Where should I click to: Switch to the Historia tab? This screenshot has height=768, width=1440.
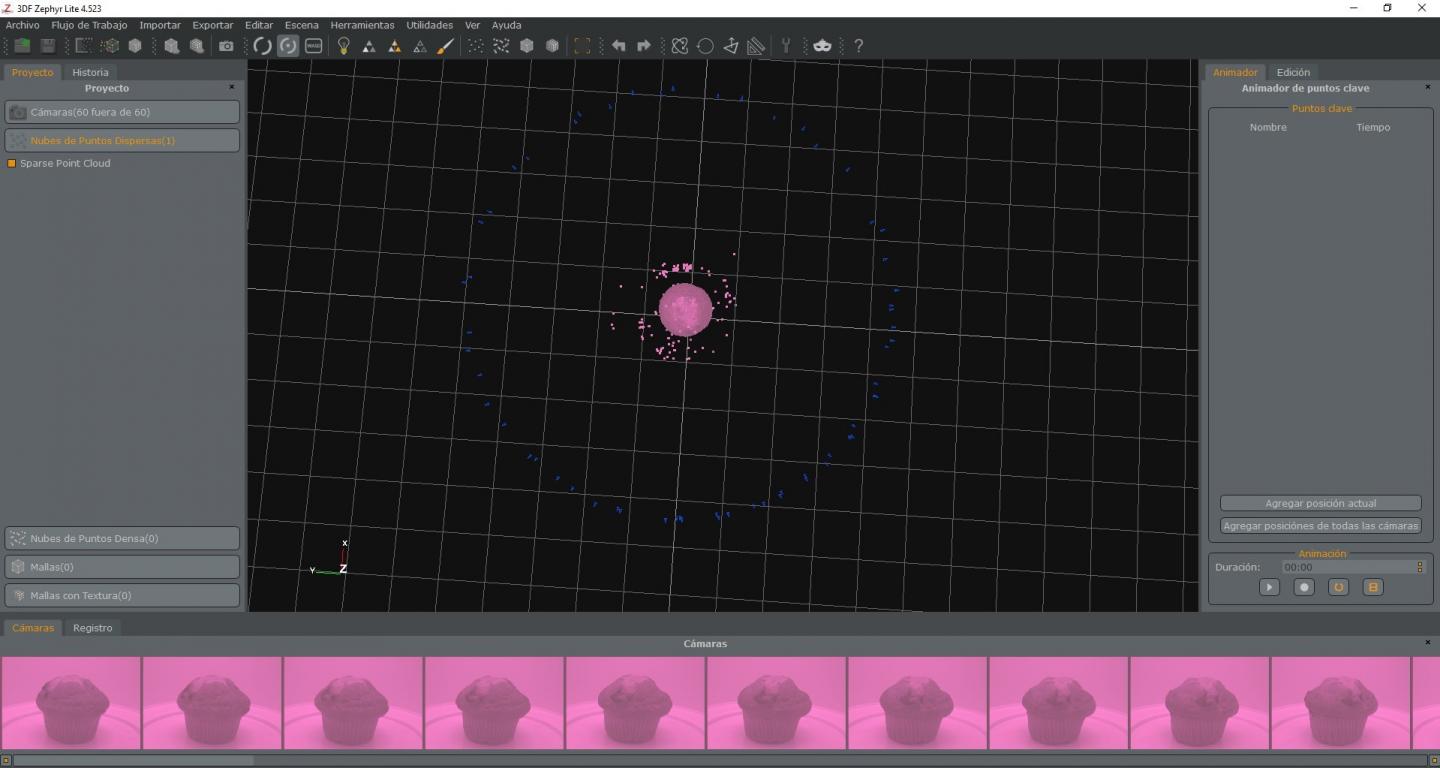click(x=90, y=72)
